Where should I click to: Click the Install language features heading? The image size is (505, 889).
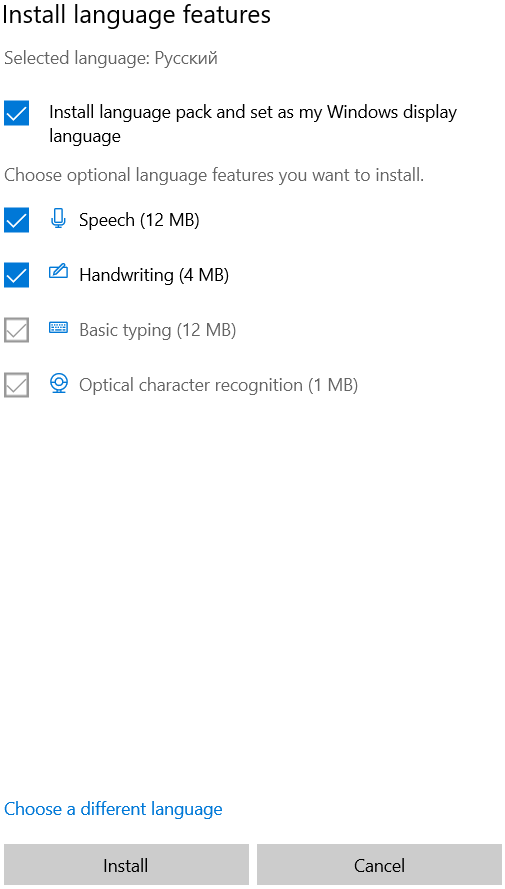point(136,15)
